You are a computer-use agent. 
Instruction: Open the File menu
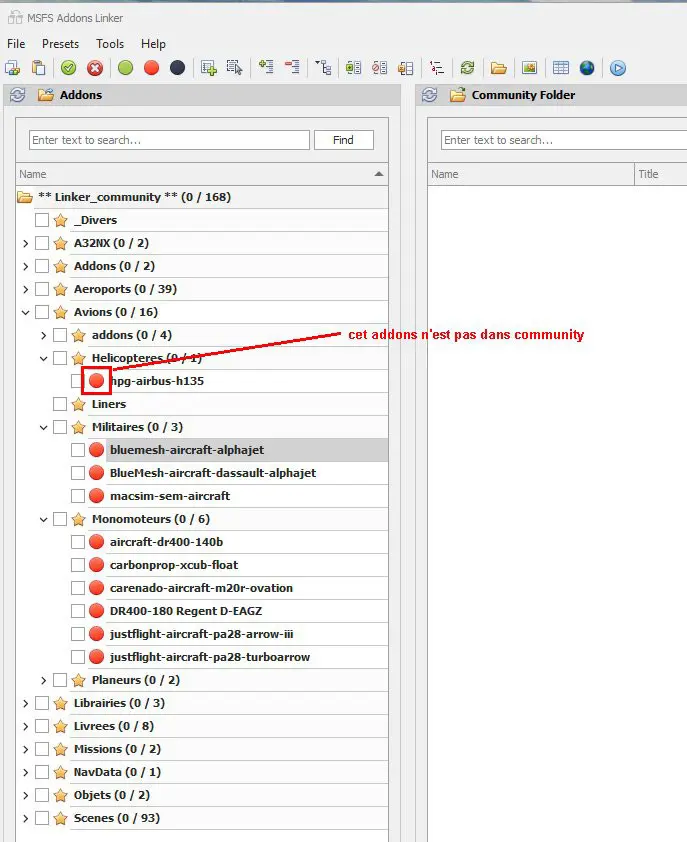[x=16, y=43]
